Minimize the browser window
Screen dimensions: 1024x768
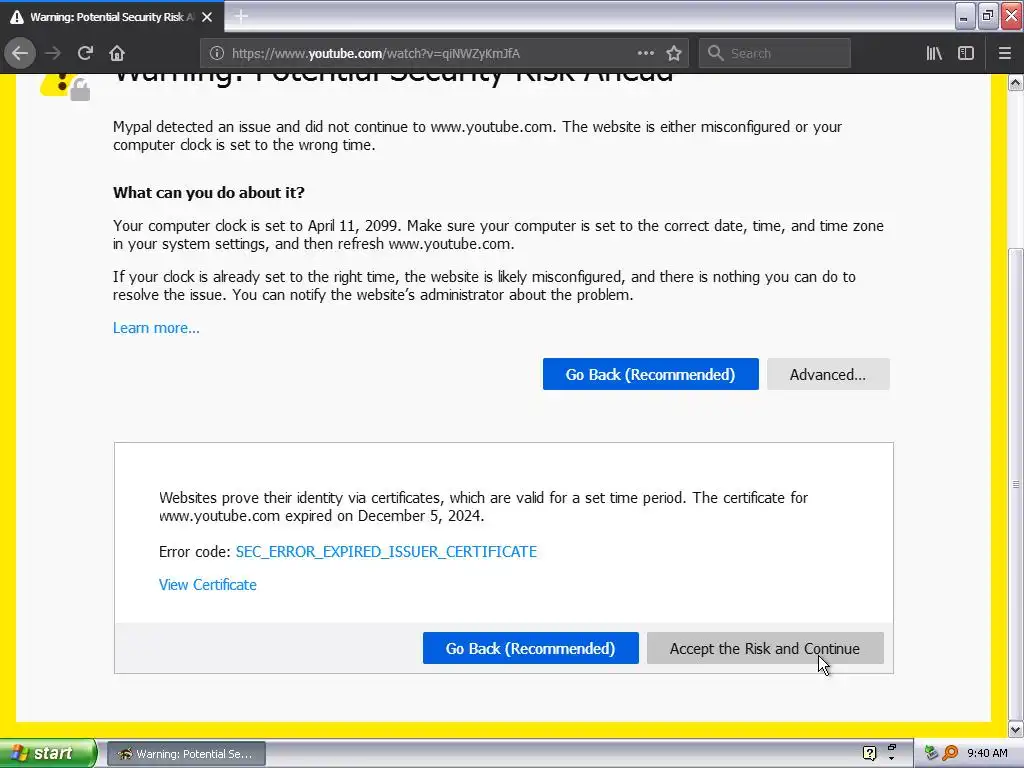click(x=965, y=16)
